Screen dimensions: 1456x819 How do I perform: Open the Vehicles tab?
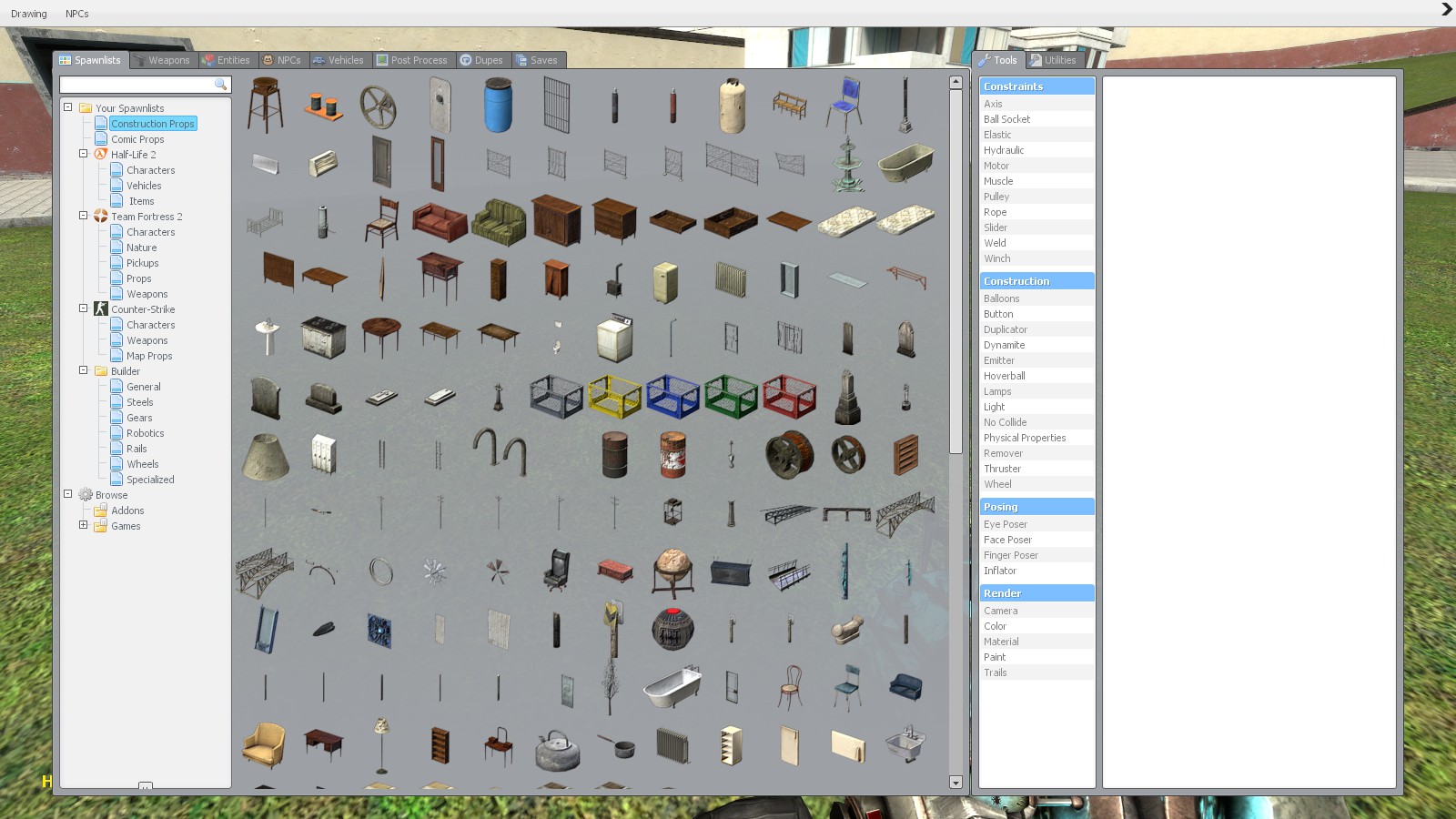338,60
